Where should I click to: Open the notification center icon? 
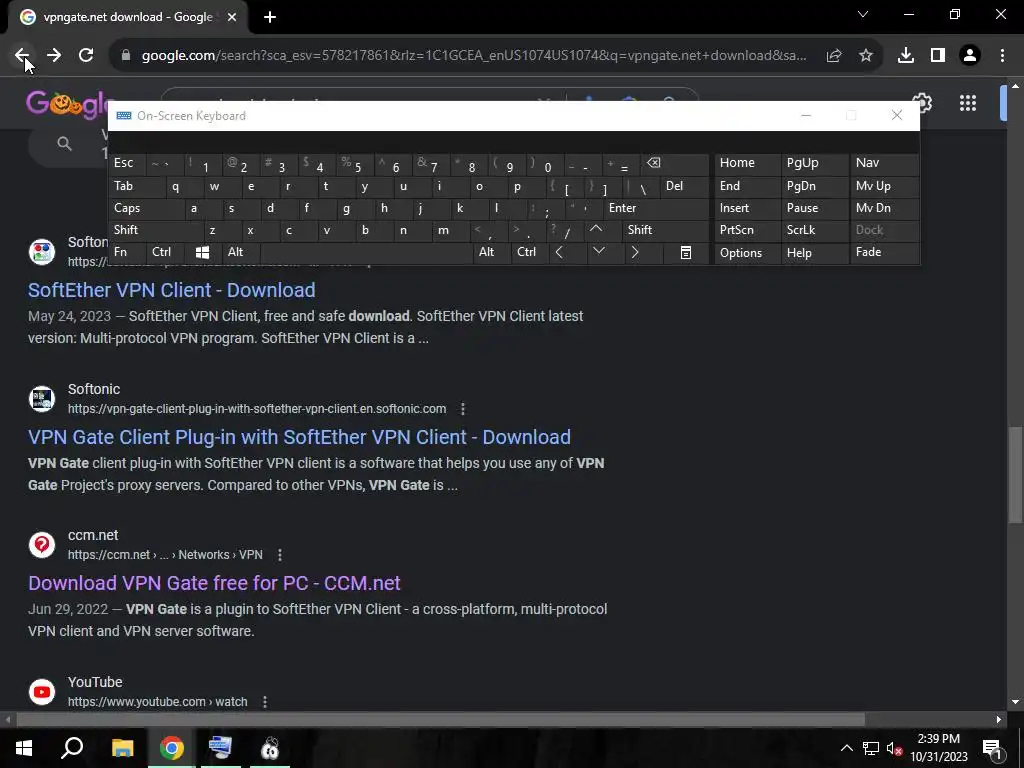click(991, 748)
